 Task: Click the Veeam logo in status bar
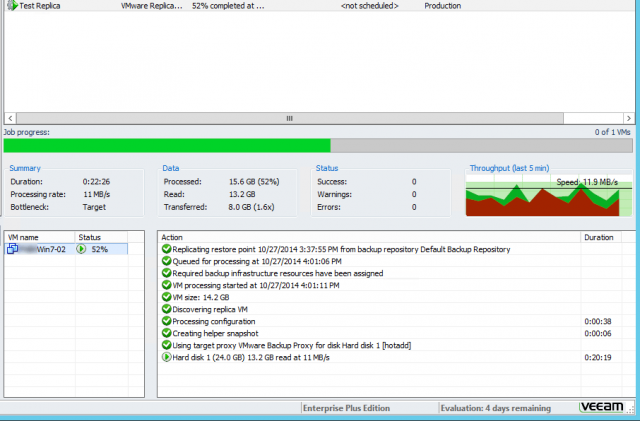(602, 407)
